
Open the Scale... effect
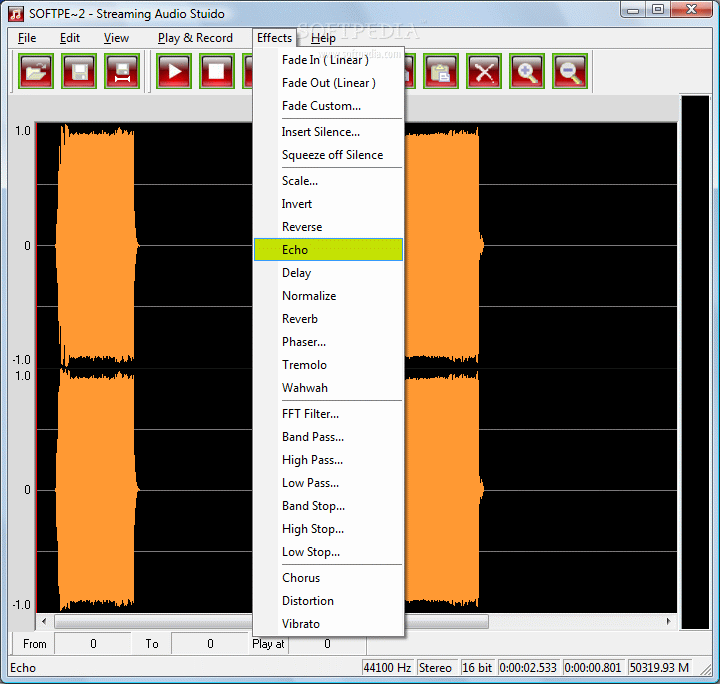[328, 181]
